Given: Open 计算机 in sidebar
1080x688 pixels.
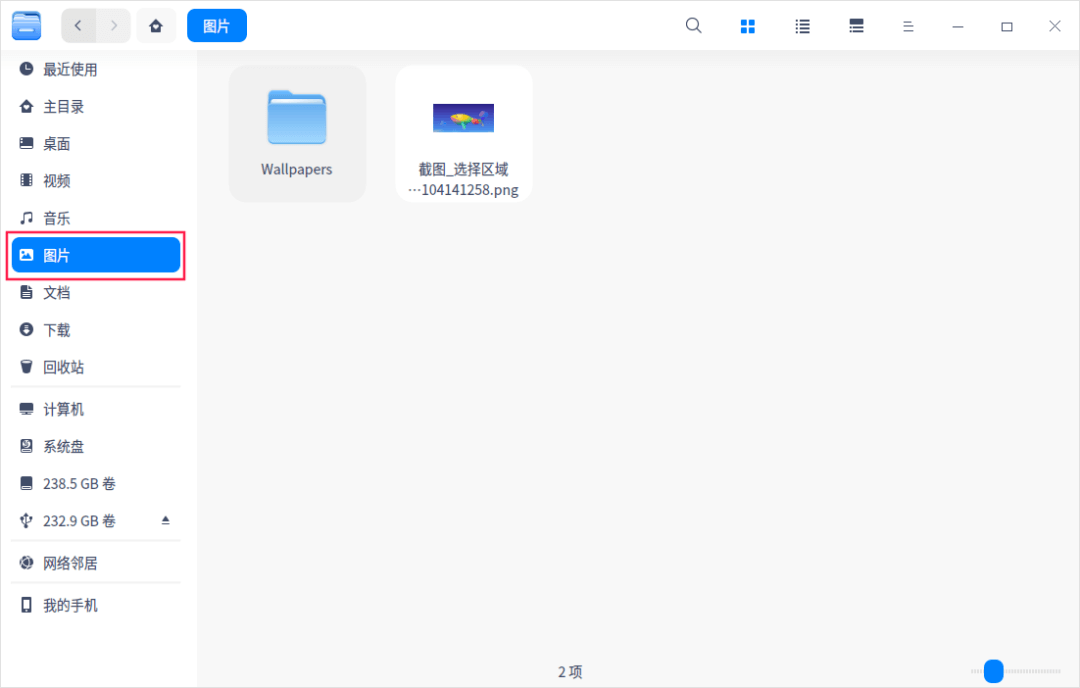Looking at the screenshot, I should pos(96,409).
